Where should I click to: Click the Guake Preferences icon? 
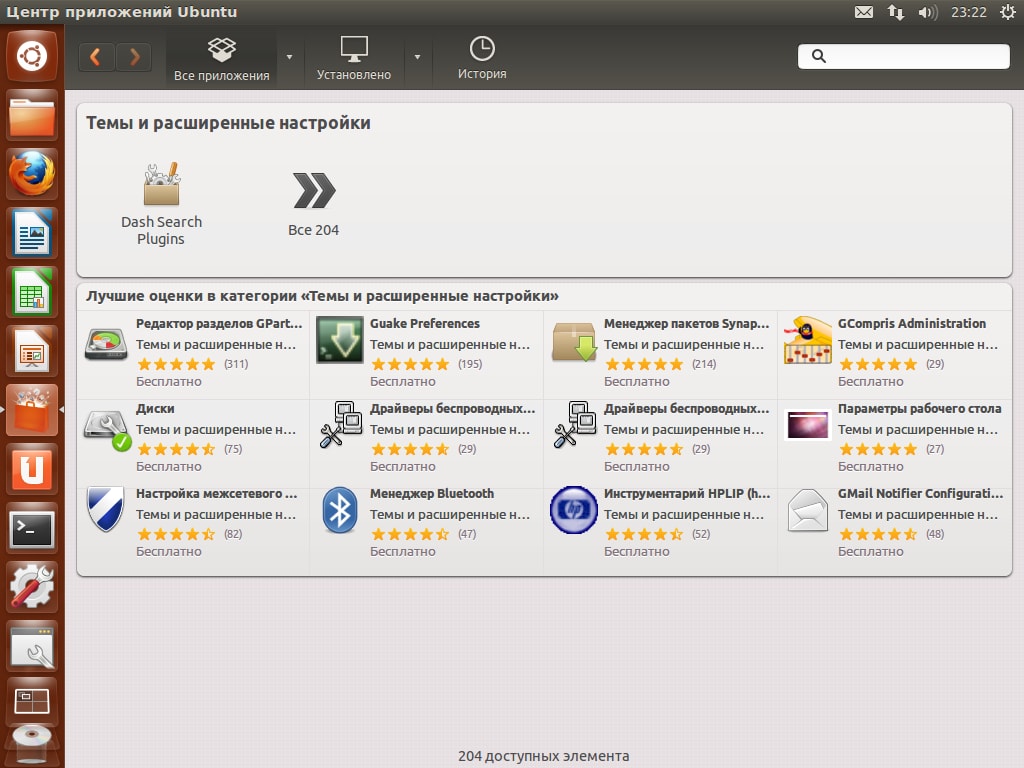[x=340, y=340]
